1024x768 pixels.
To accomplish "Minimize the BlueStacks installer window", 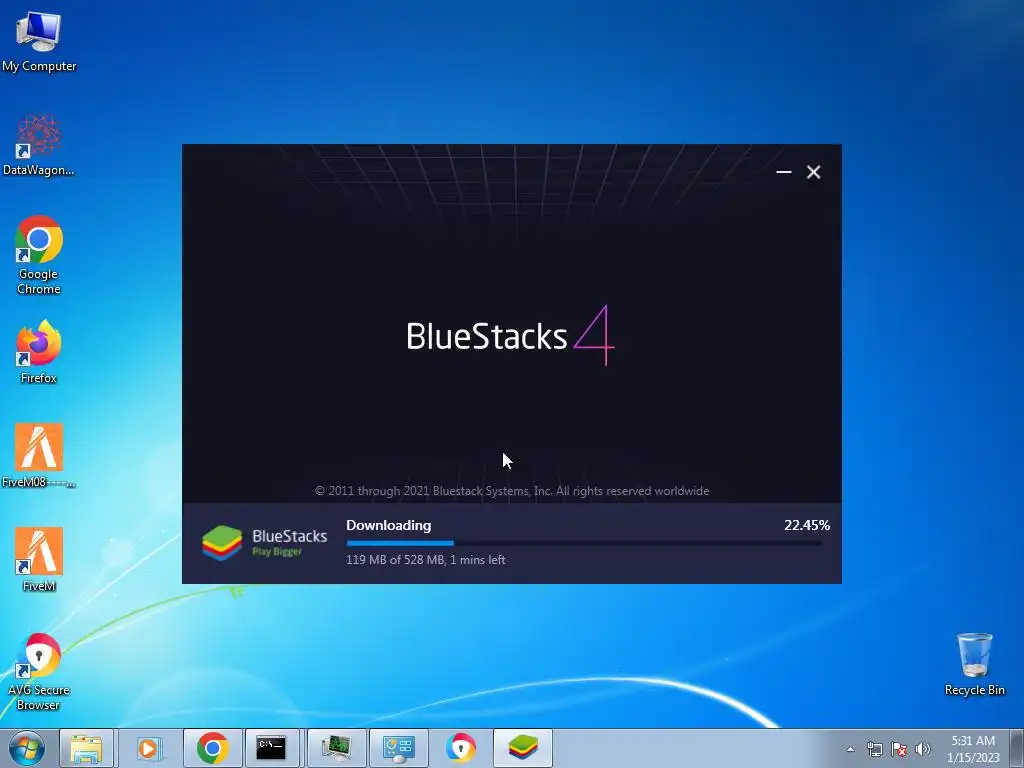I will tap(784, 172).
